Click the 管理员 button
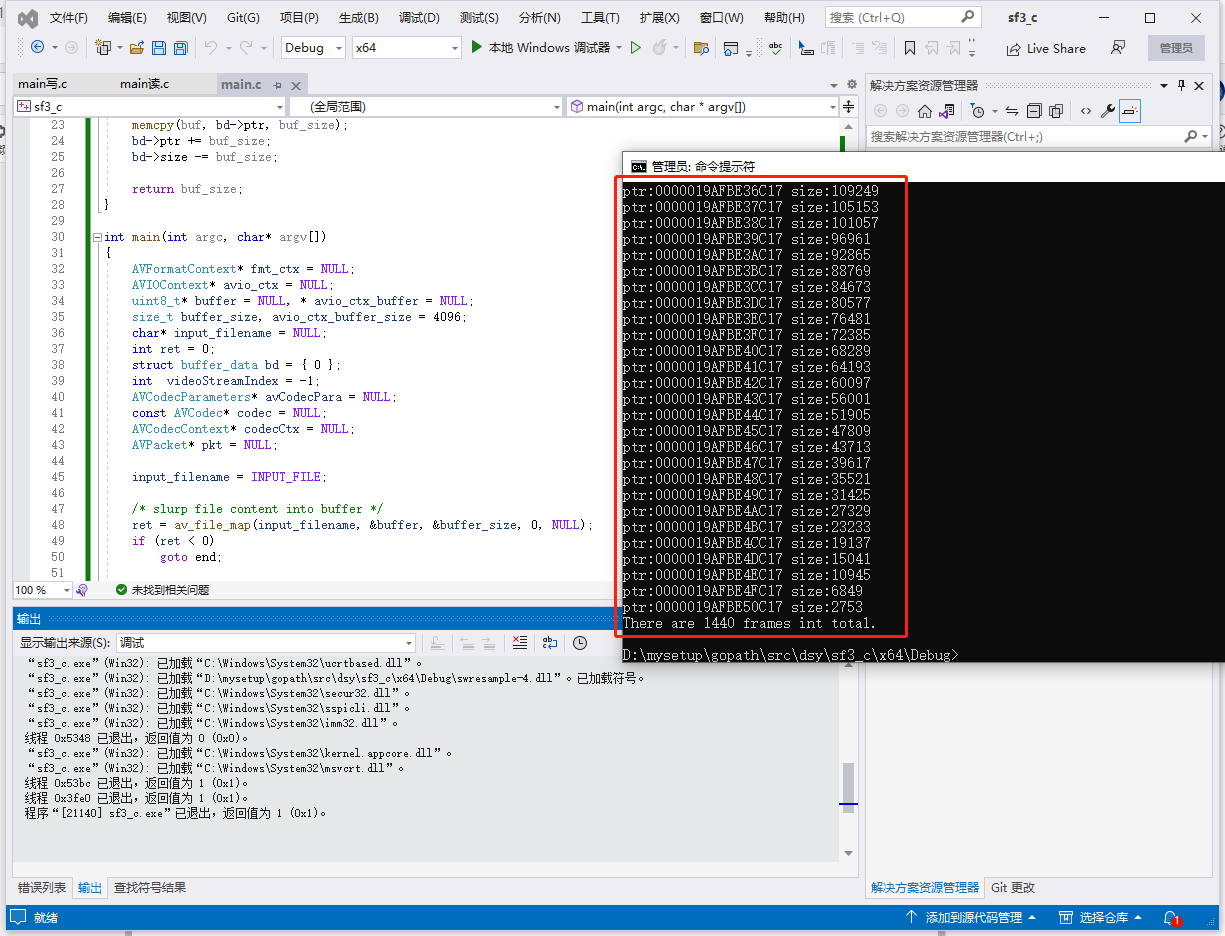The image size is (1225, 936). point(1176,48)
